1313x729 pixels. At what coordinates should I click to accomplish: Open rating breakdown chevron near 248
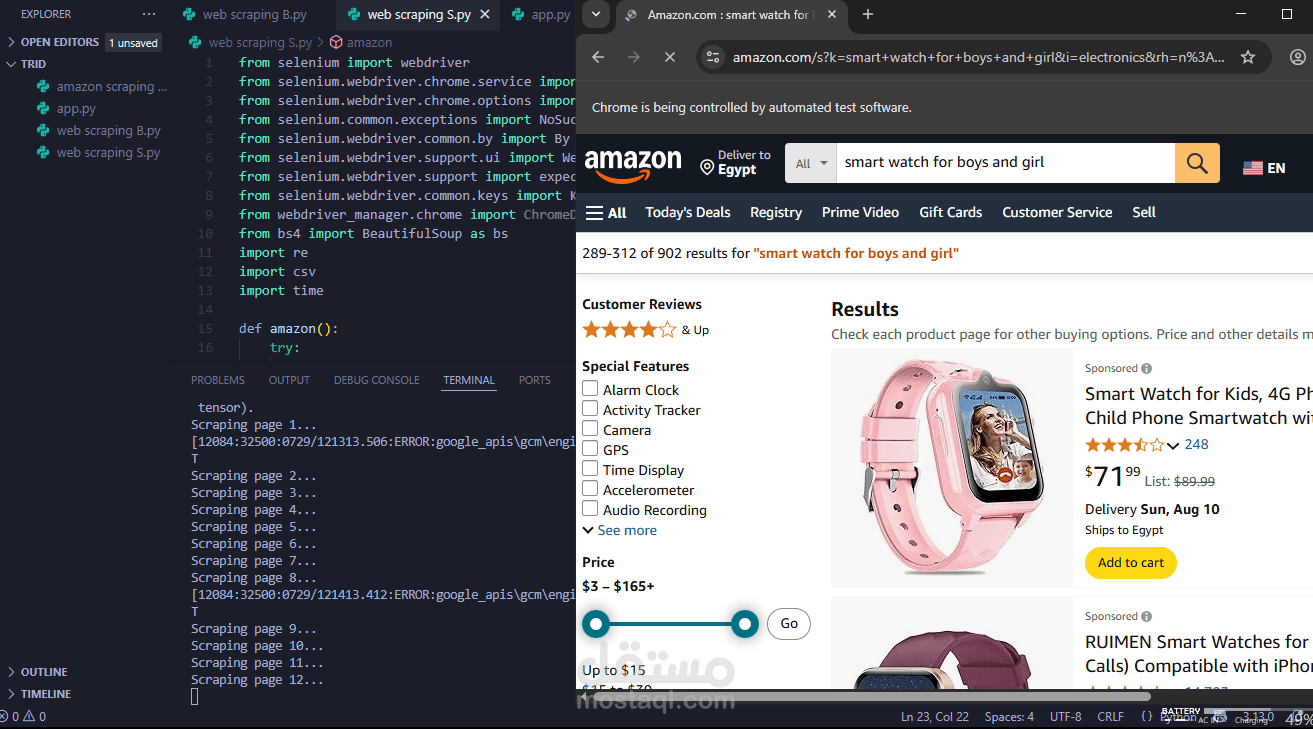(1173, 445)
